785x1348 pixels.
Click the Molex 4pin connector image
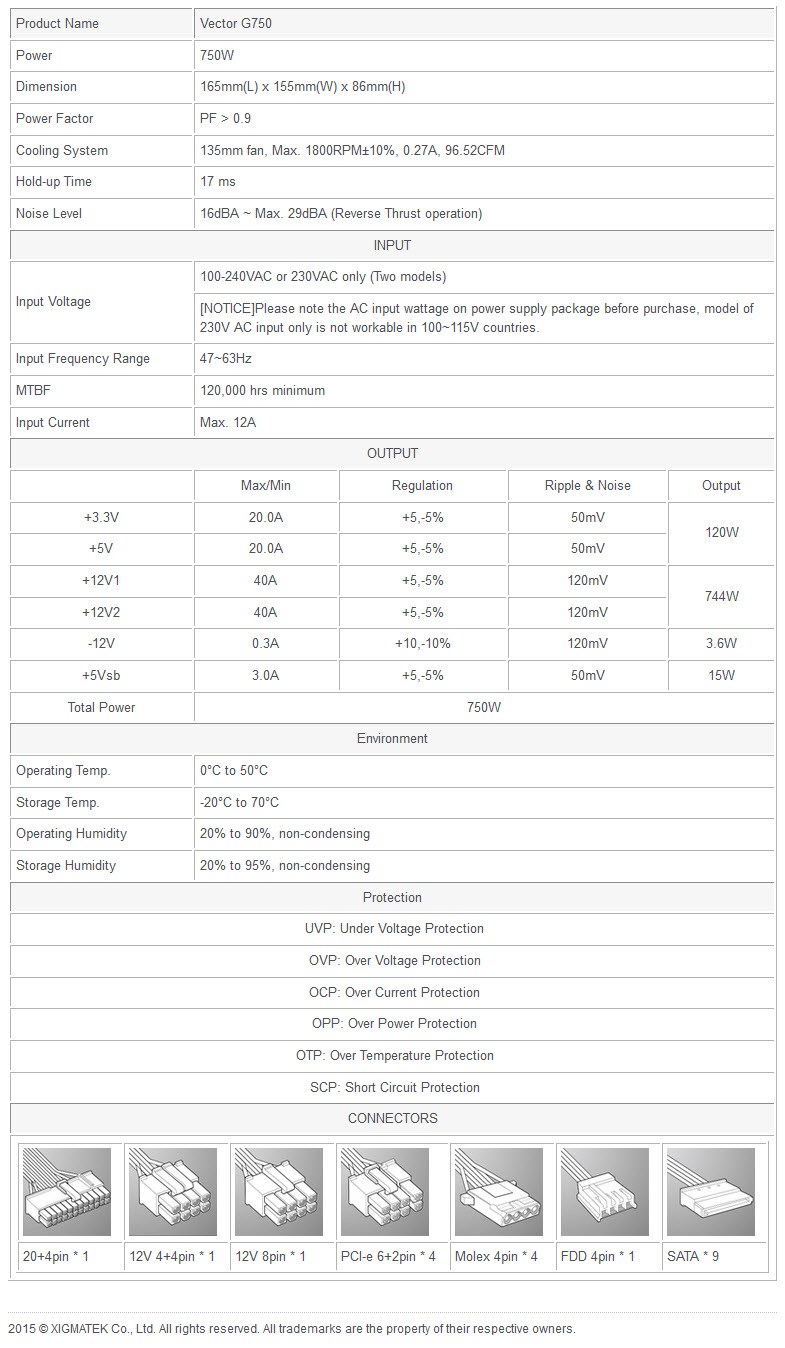pyautogui.click(x=500, y=1192)
